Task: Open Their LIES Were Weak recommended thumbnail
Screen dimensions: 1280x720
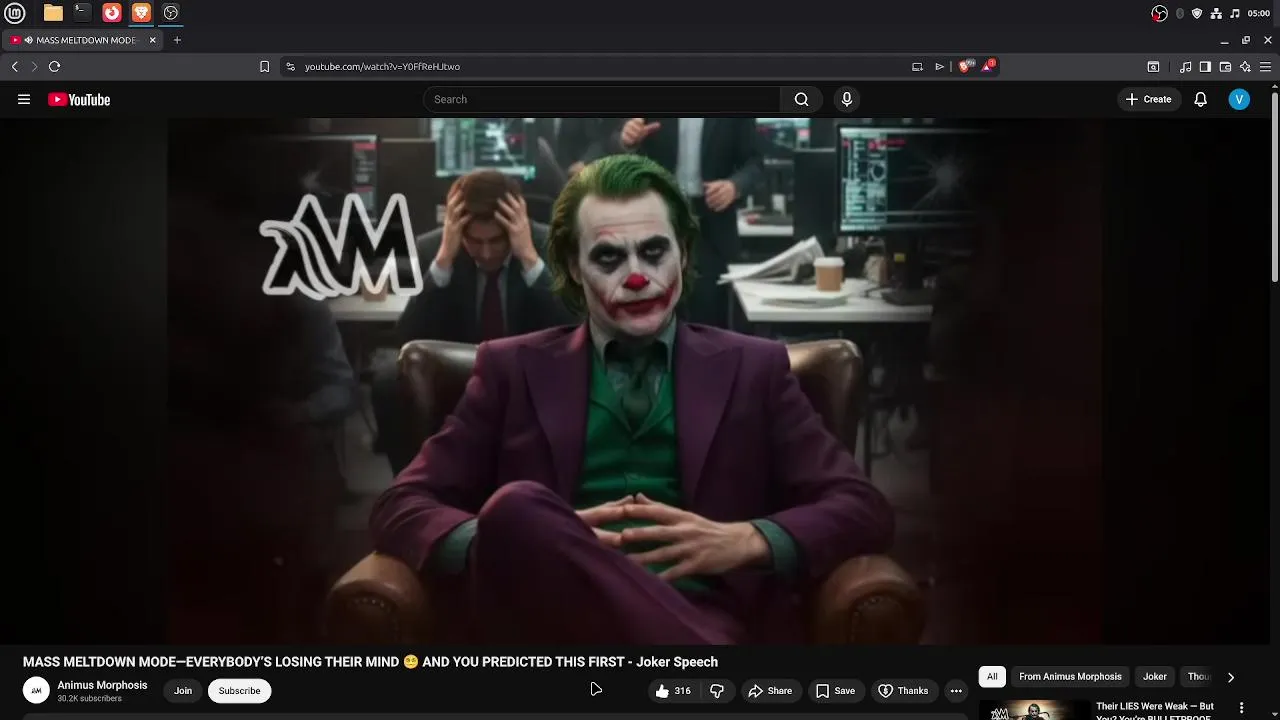Action: [1035, 709]
